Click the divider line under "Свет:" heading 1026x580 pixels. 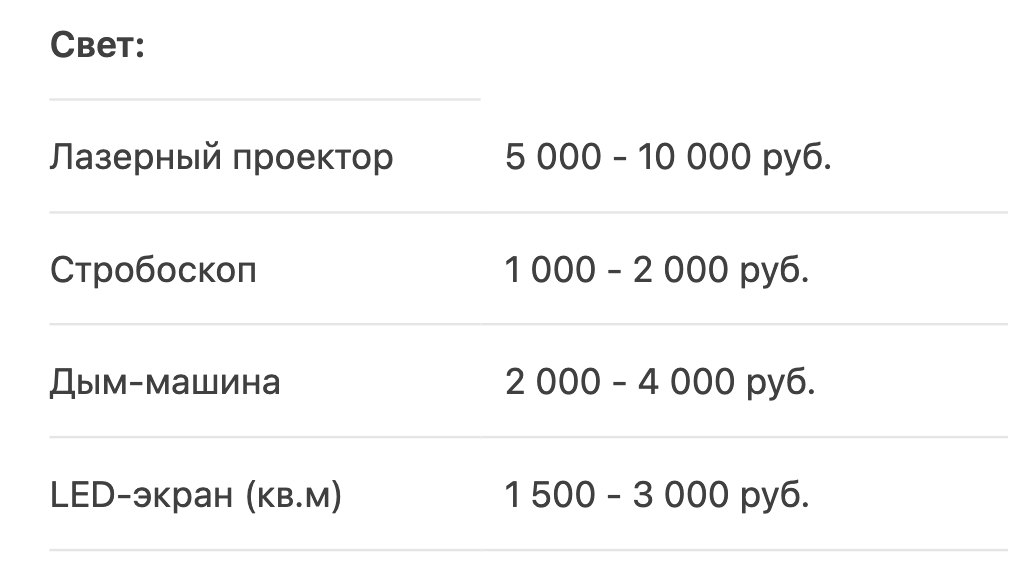[265, 100]
